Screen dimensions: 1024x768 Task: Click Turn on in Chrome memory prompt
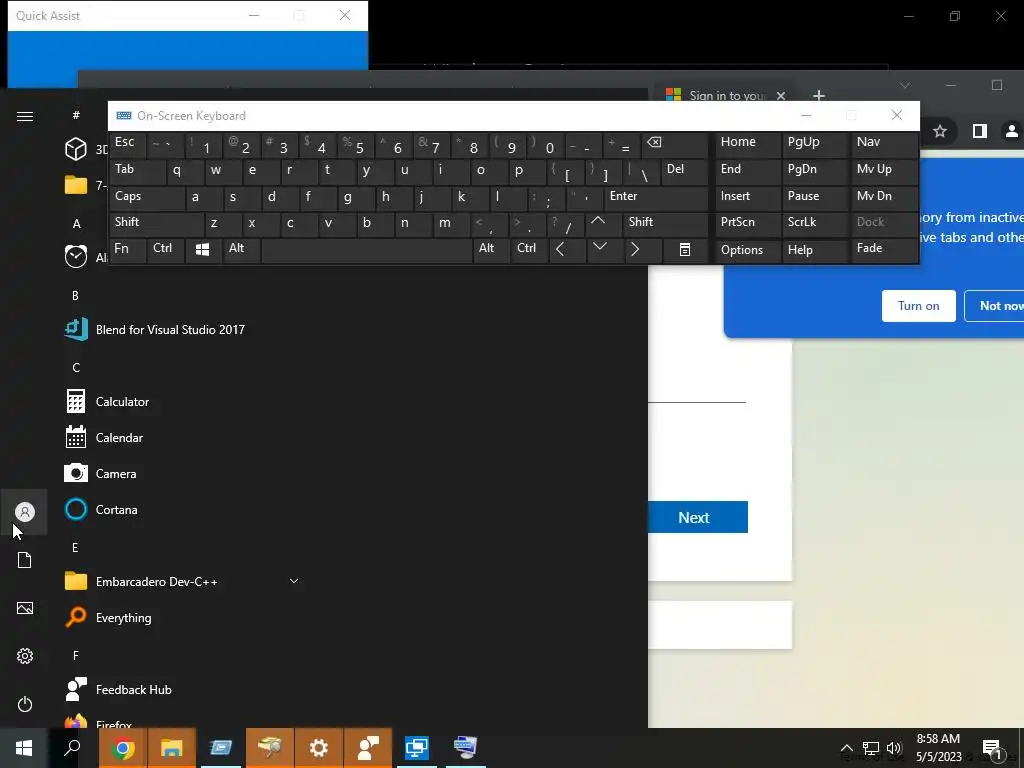pos(918,306)
